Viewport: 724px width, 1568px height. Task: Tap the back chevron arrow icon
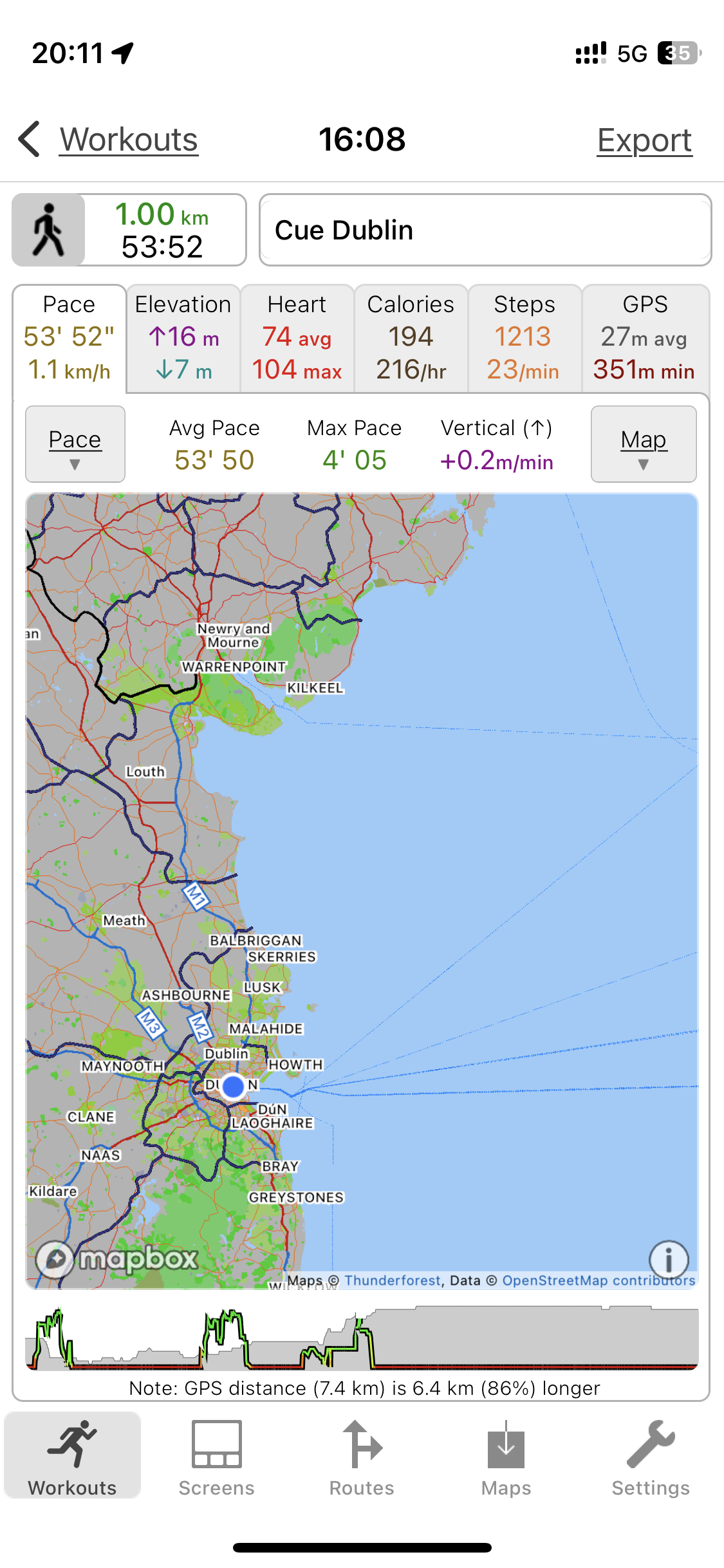[x=30, y=139]
